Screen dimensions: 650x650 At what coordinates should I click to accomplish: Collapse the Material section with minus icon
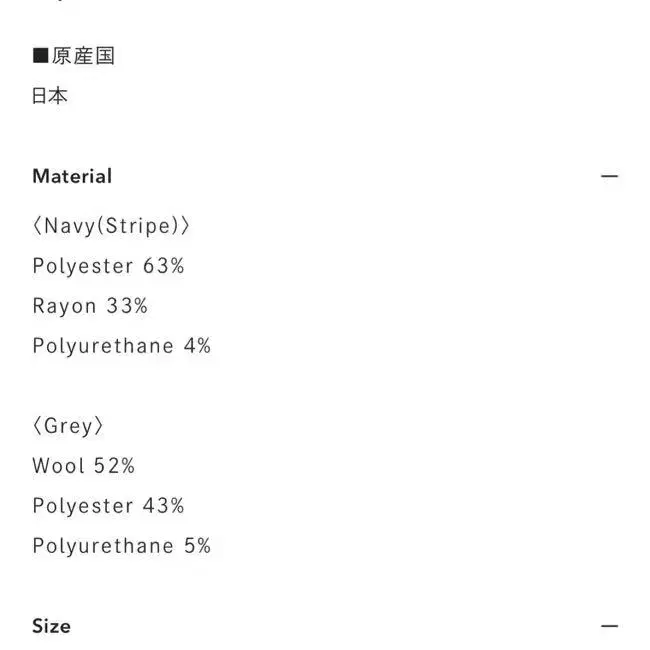tap(609, 176)
